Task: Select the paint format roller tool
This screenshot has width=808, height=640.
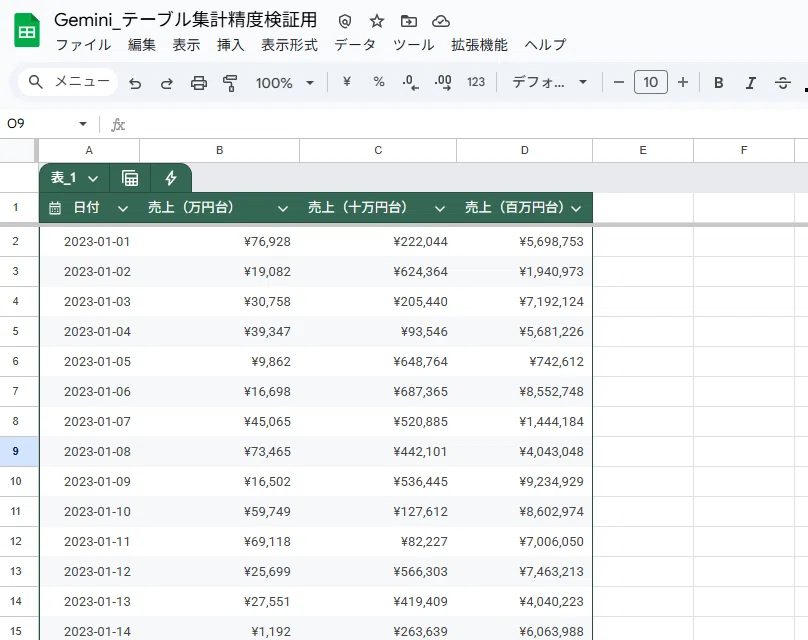Action: tap(230, 82)
